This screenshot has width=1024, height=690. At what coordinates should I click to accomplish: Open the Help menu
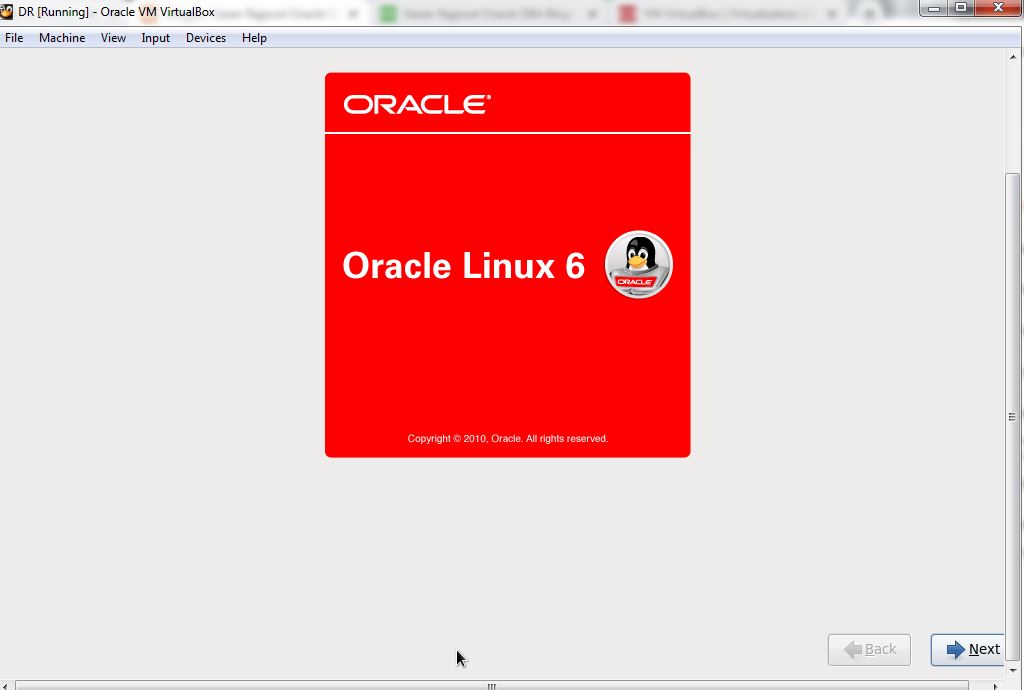tap(254, 38)
